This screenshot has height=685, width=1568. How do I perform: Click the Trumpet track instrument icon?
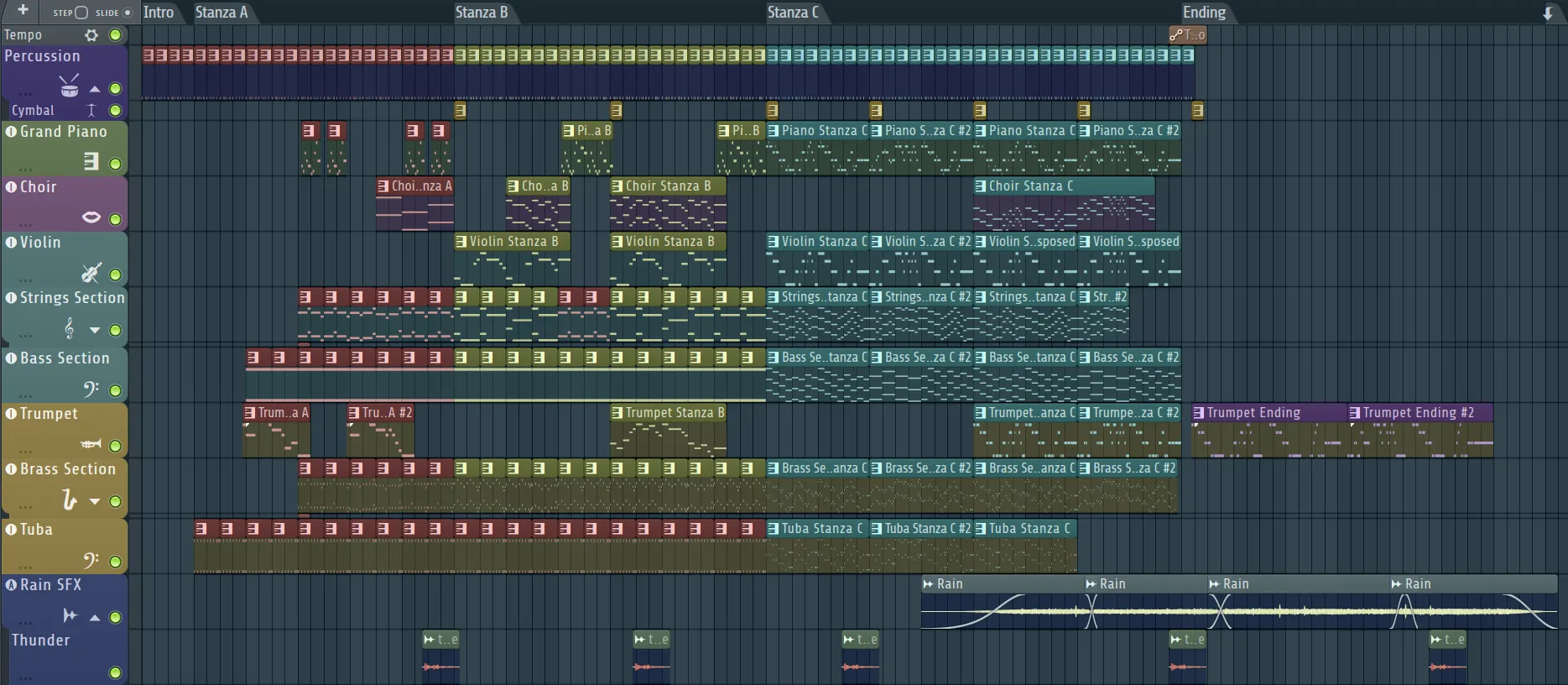[x=91, y=444]
